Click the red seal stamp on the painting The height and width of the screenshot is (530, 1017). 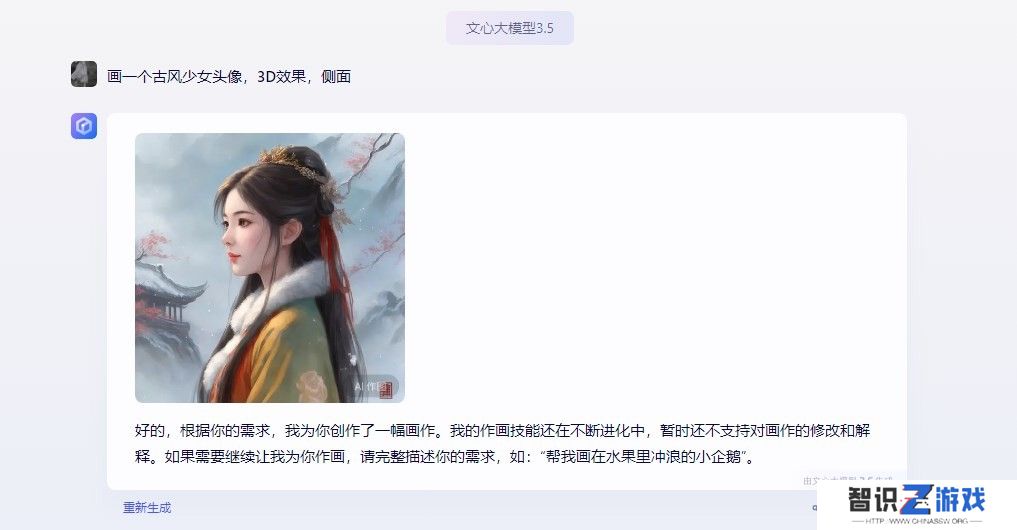(387, 389)
